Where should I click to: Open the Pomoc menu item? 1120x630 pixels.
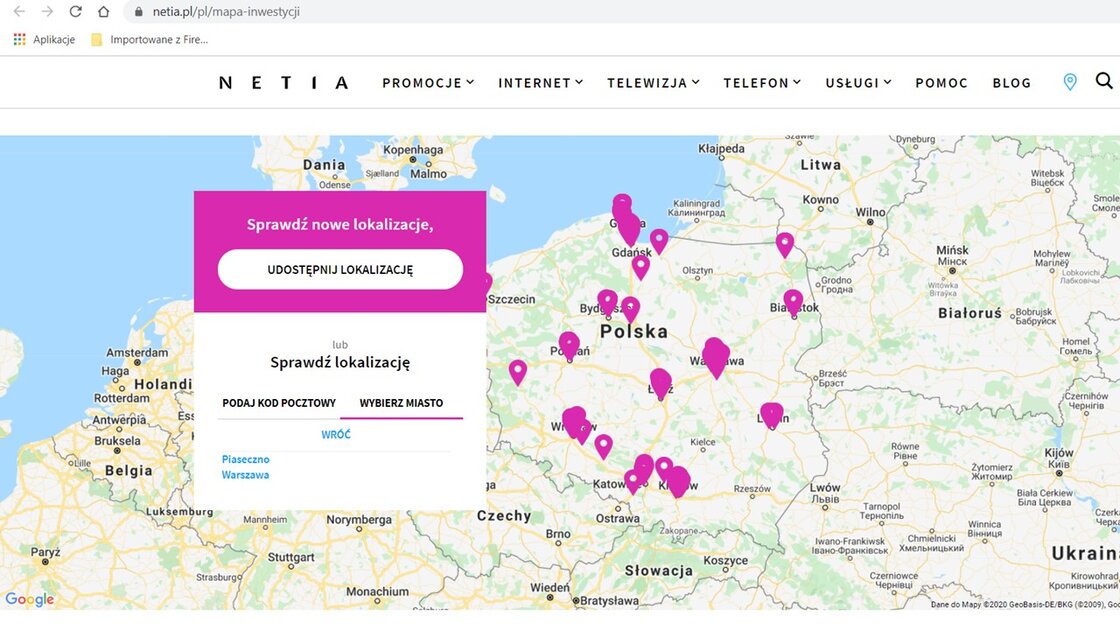pyautogui.click(x=941, y=83)
